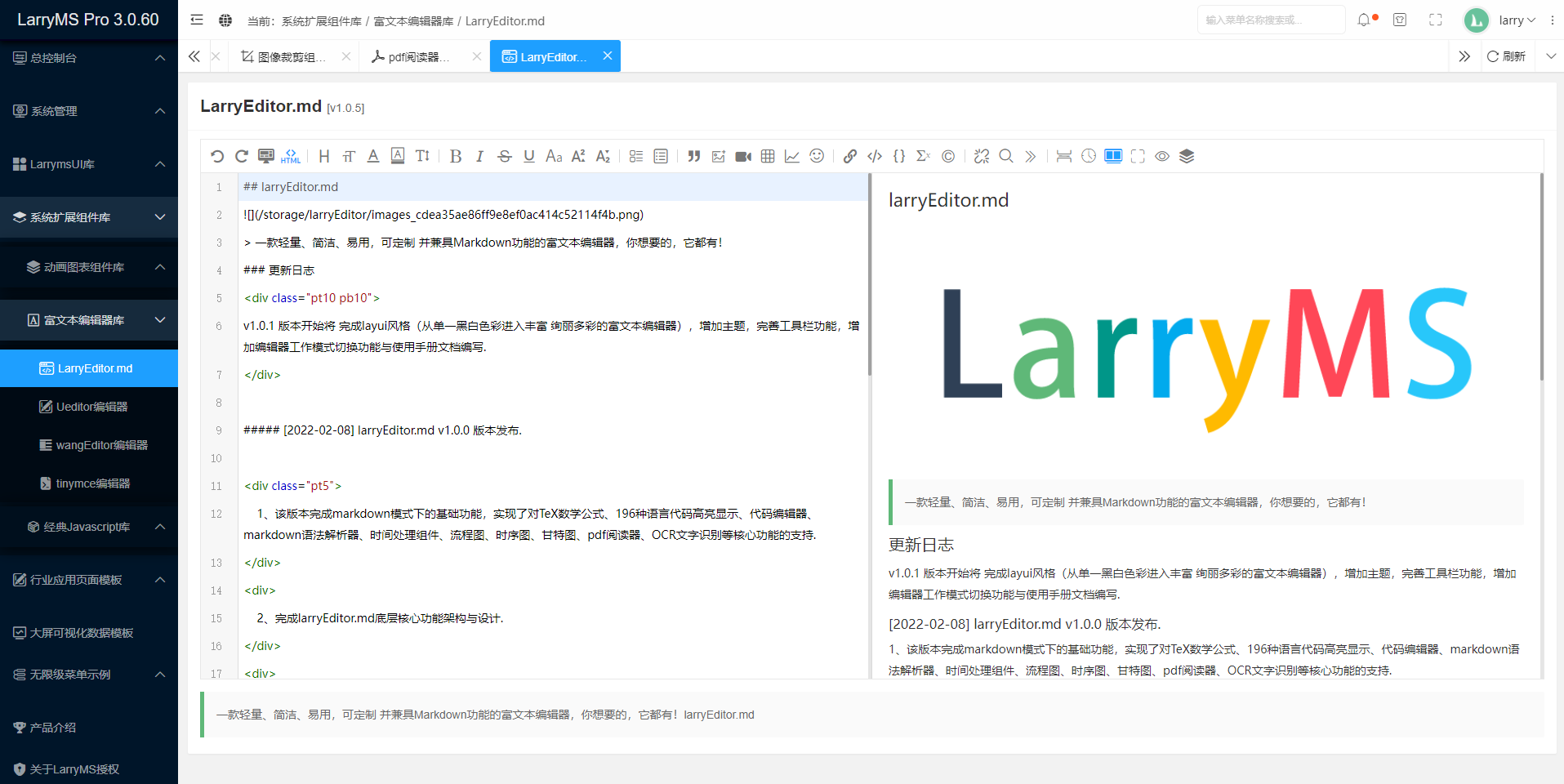Insert image from toolbar
1564x784 pixels.
pyautogui.click(x=719, y=156)
